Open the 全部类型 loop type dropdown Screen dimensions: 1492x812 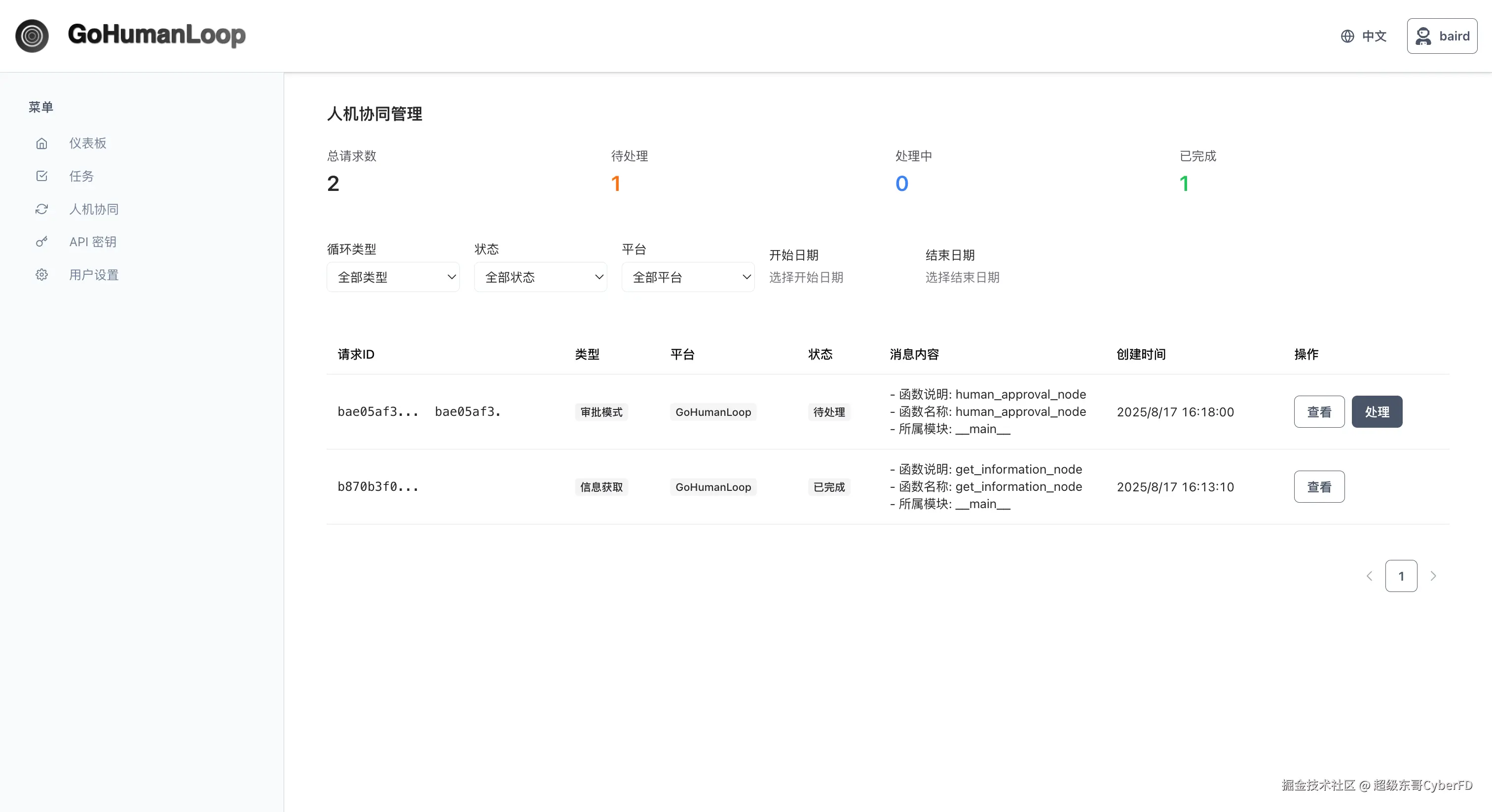[393, 277]
